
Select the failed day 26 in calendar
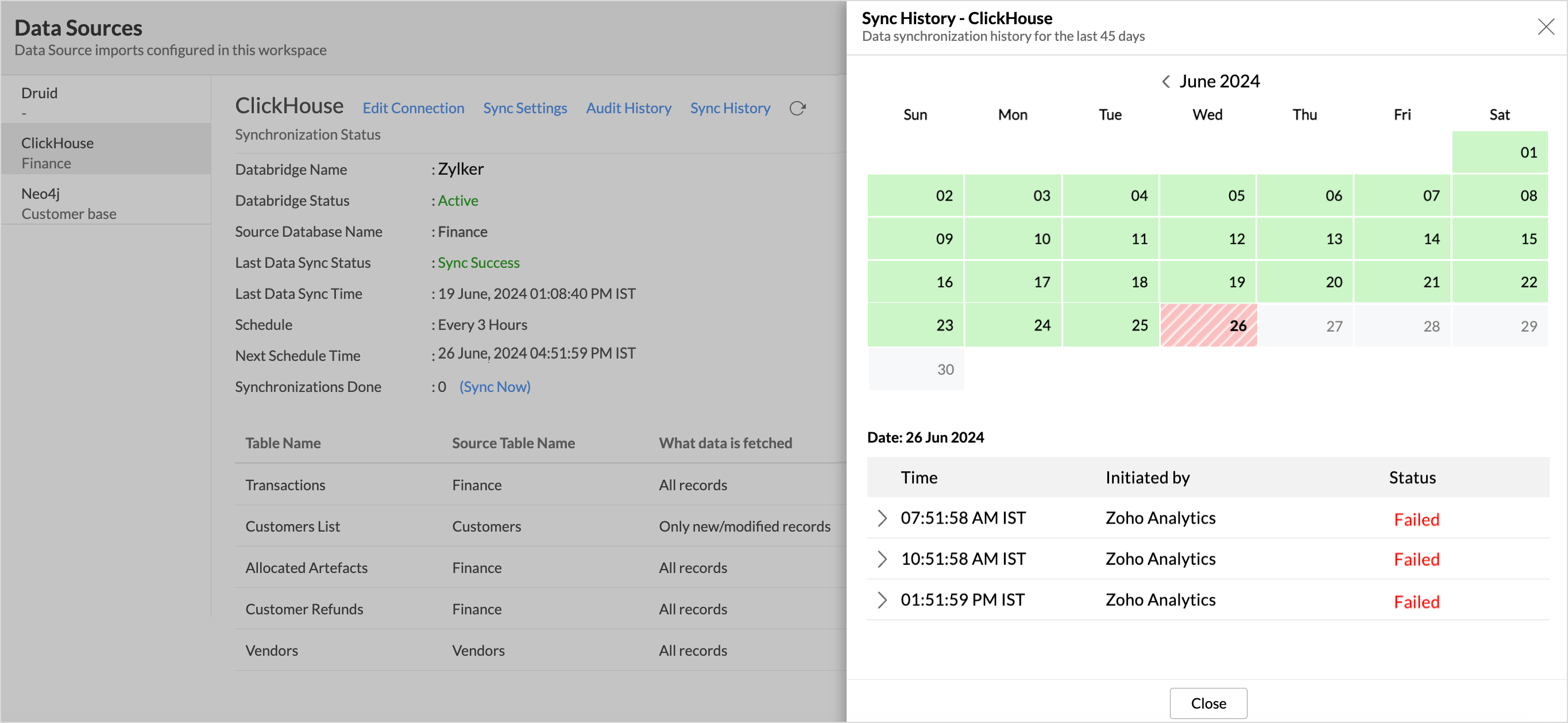(1208, 325)
